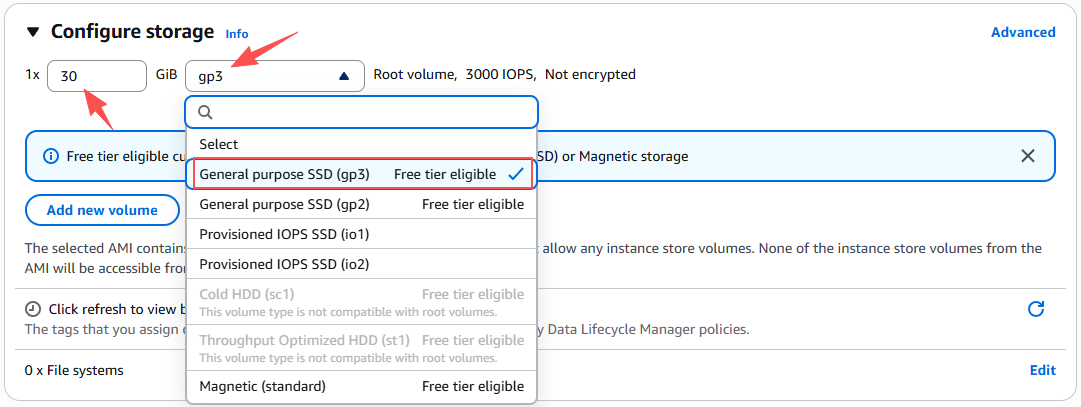Click the clock icon beside 'Click refresh'

click(33, 309)
